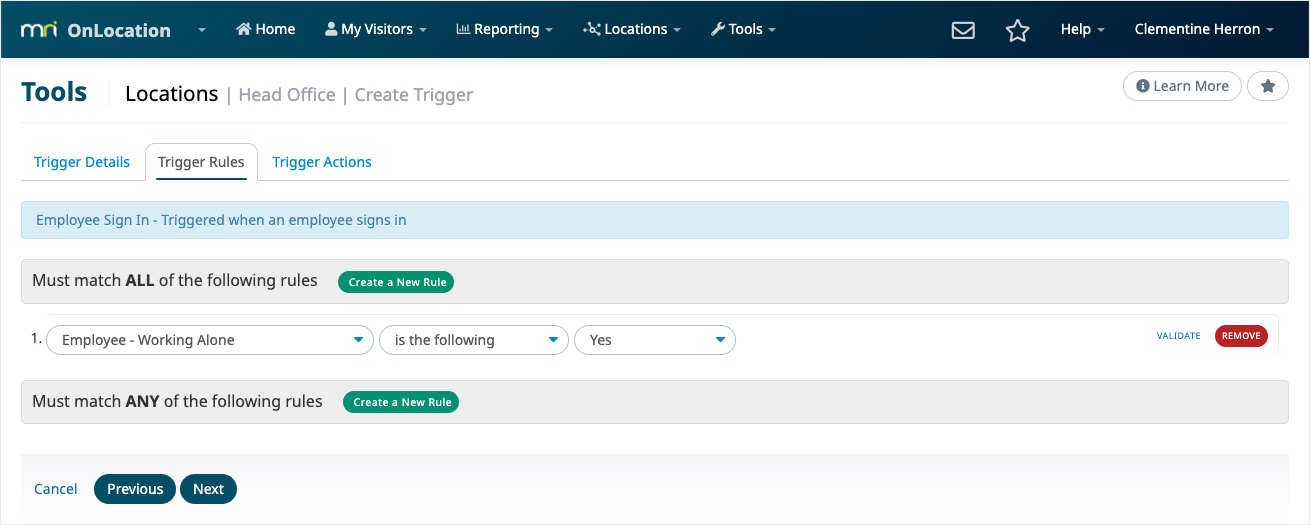Select the Trigger Rules tab
The width and height of the screenshot is (1310, 525).
click(x=201, y=162)
